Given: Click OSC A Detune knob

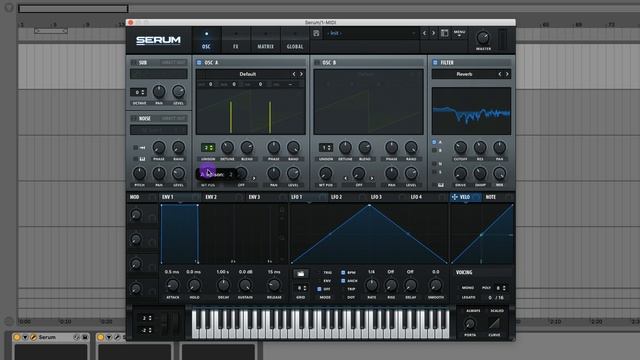Looking at the screenshot, I should pos(227,148).
